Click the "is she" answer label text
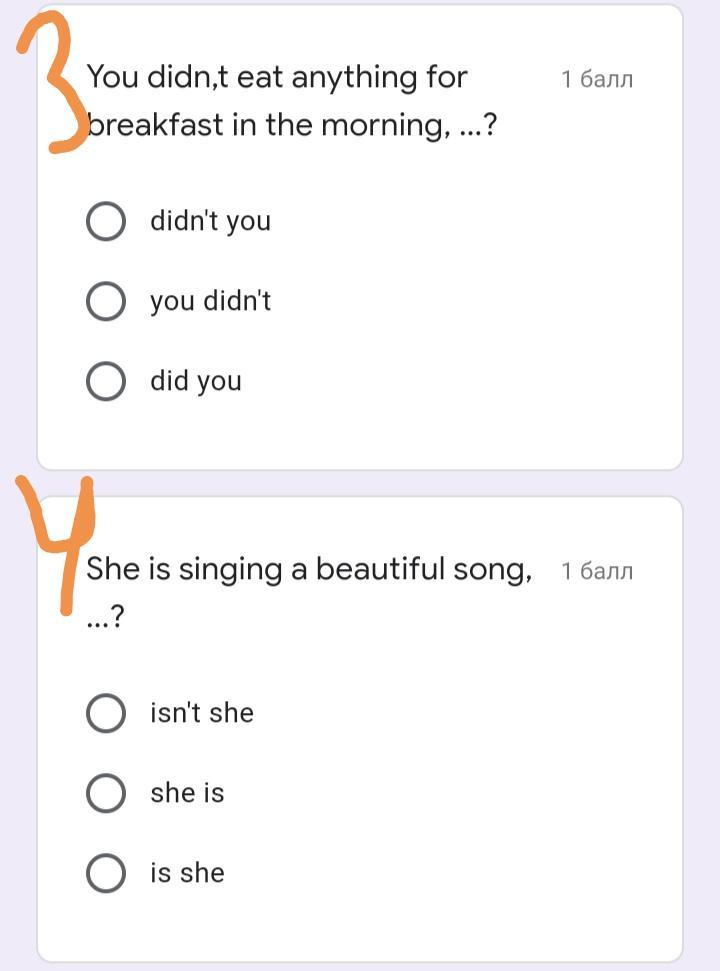Image resolution: width=720 pixels, height=971 pixels. click(x=187, y=873)
